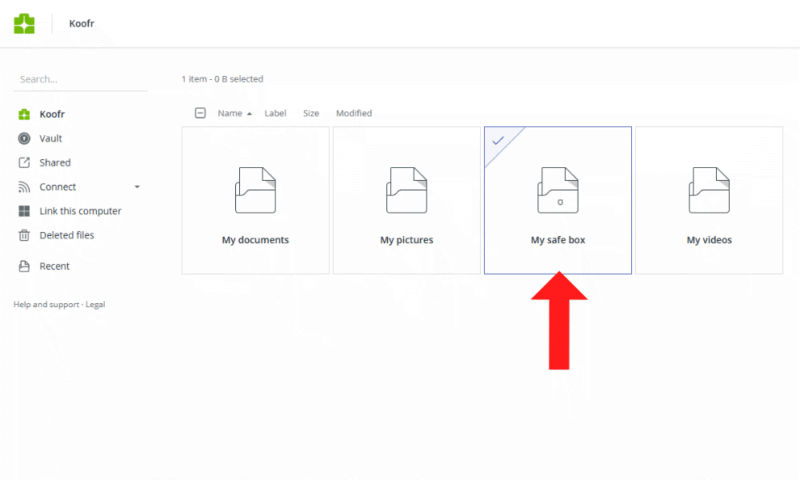Open Deleted files trash icon
Viewport: 800px width, 480px height.
click(24, 235)
